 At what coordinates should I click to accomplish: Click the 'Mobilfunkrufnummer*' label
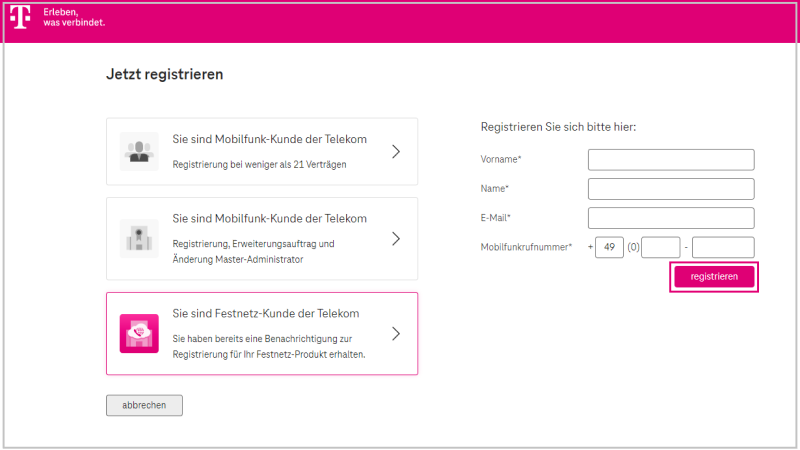(526, 247)
